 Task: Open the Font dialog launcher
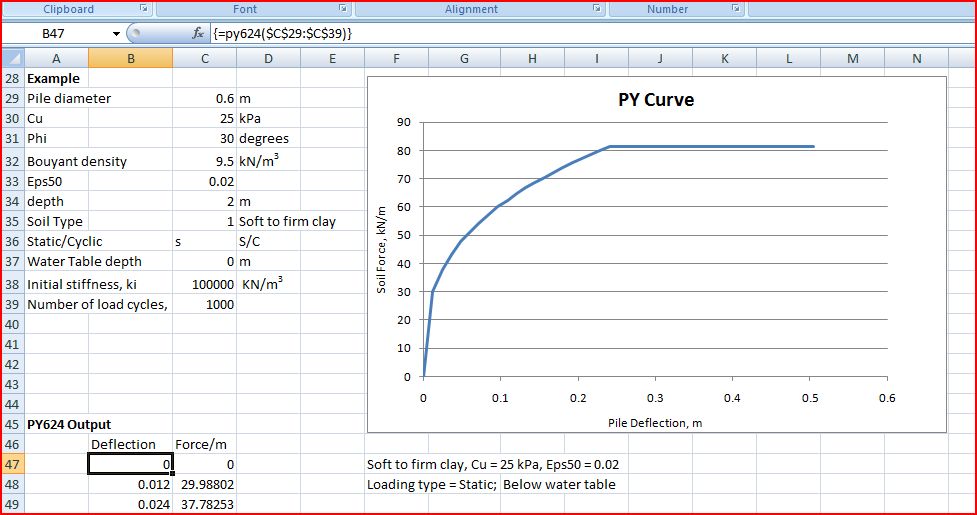coord(344,9)
